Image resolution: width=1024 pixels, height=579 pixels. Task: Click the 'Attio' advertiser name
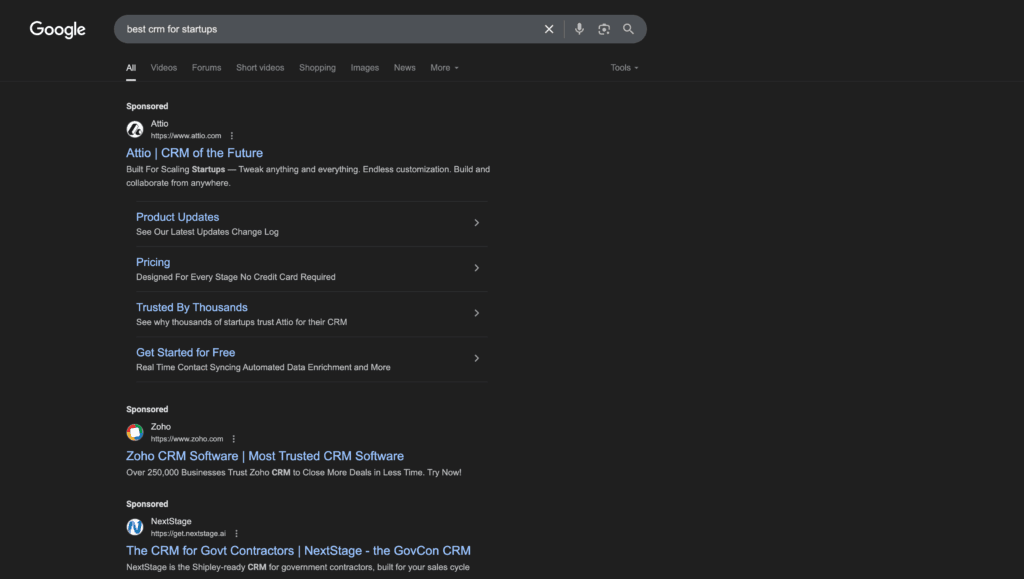[x=159, y=123]
